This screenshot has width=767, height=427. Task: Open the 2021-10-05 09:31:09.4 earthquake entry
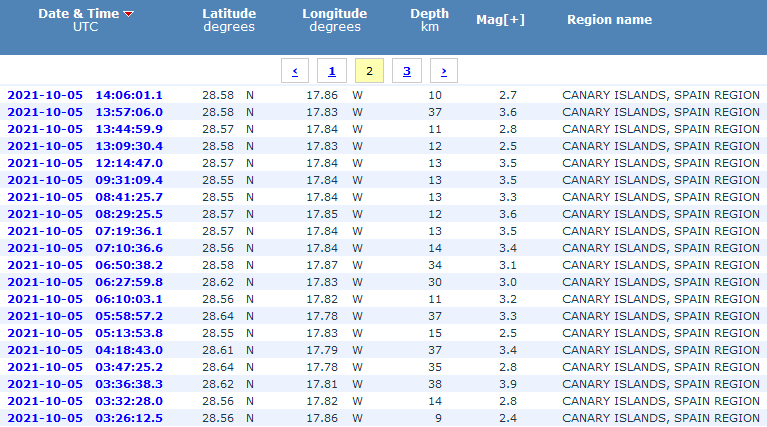pos(85,180)
